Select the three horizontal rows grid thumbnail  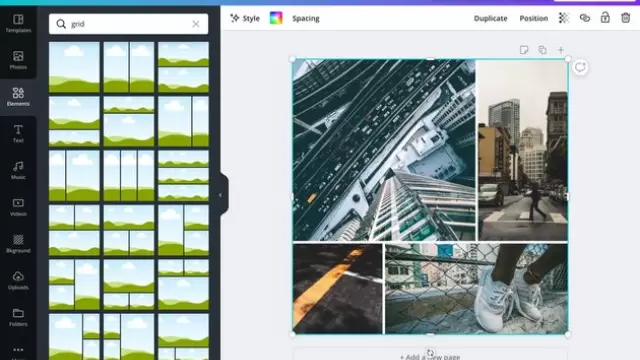click(183, 176)
